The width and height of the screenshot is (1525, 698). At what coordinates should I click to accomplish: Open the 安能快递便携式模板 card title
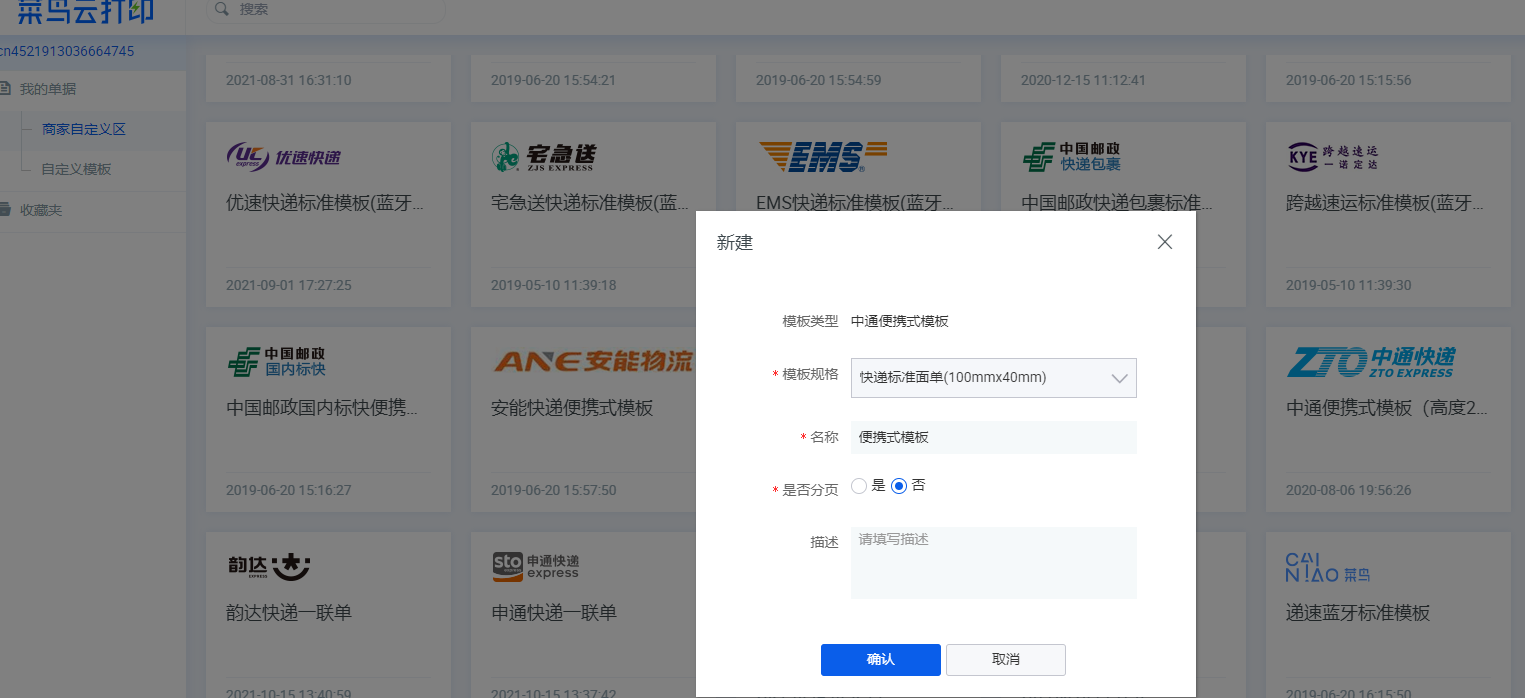point(573,408)
